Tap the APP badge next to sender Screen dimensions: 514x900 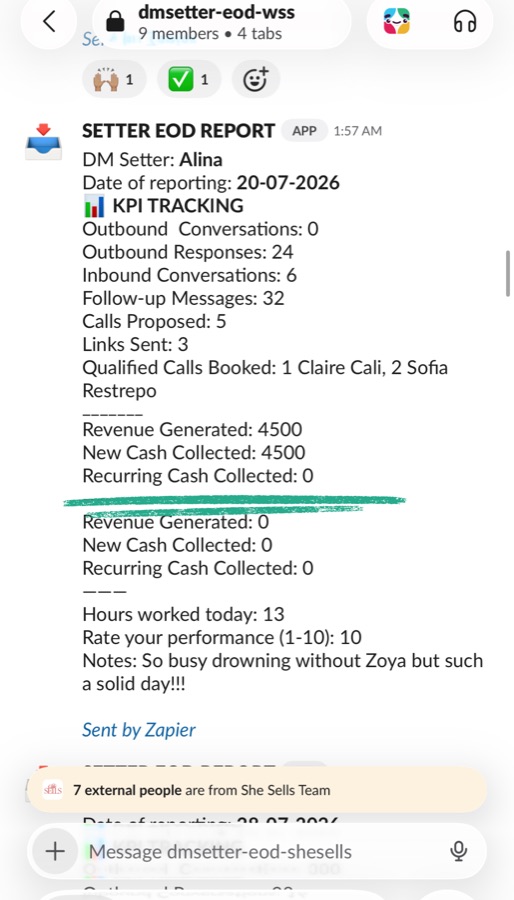305,131
